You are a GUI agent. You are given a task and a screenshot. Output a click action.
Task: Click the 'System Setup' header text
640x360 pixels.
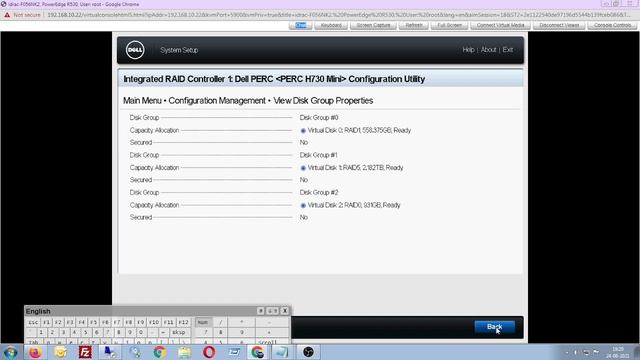[x=179, y=50]
